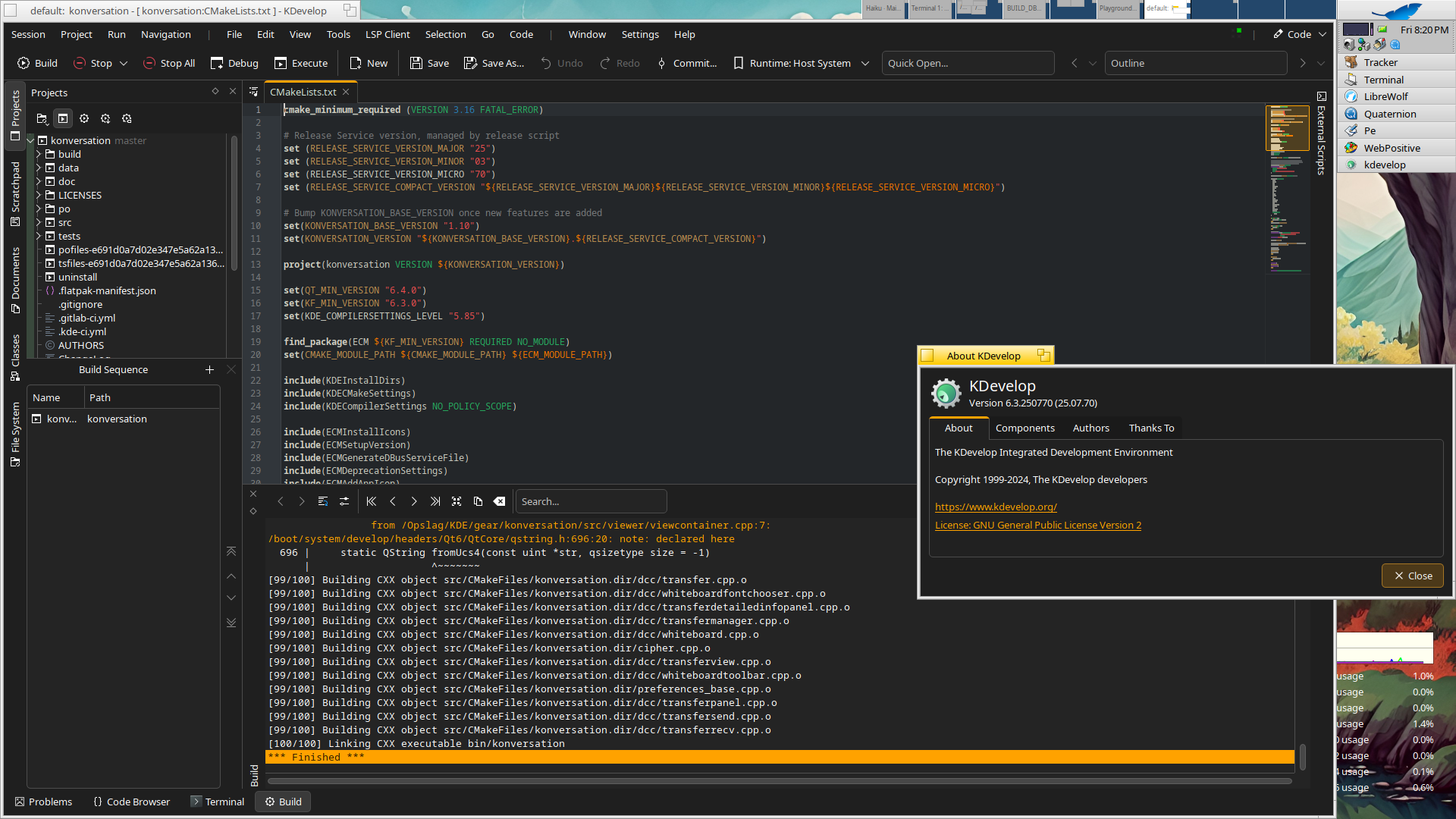Go to next item in build output
Screen dimensions: 1456x819
coord(414,501)
